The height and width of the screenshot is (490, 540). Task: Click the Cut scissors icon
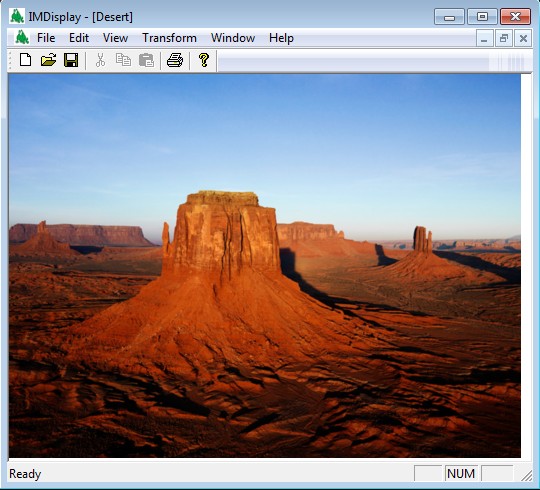tap(100, 60)
